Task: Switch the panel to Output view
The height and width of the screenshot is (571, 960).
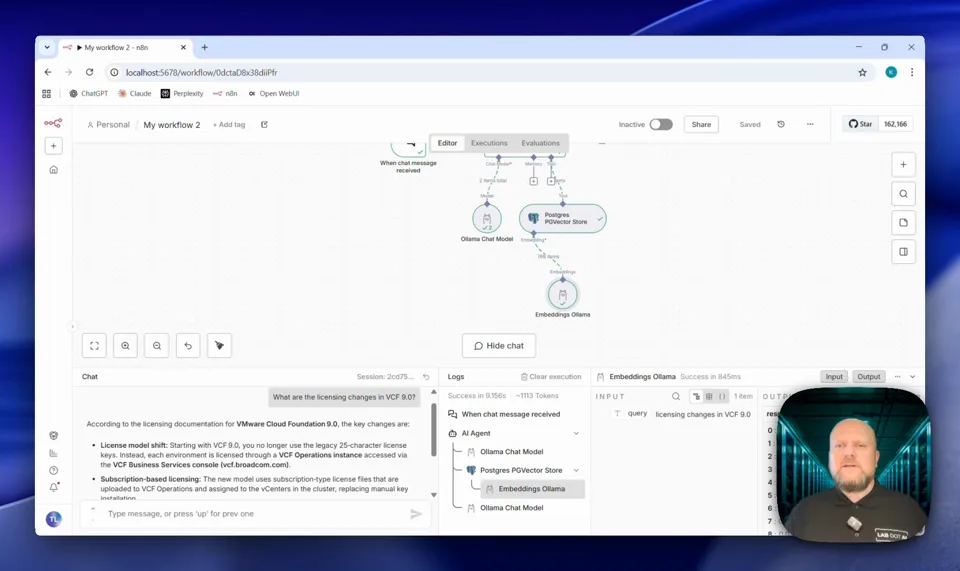Action: (868, 377)
